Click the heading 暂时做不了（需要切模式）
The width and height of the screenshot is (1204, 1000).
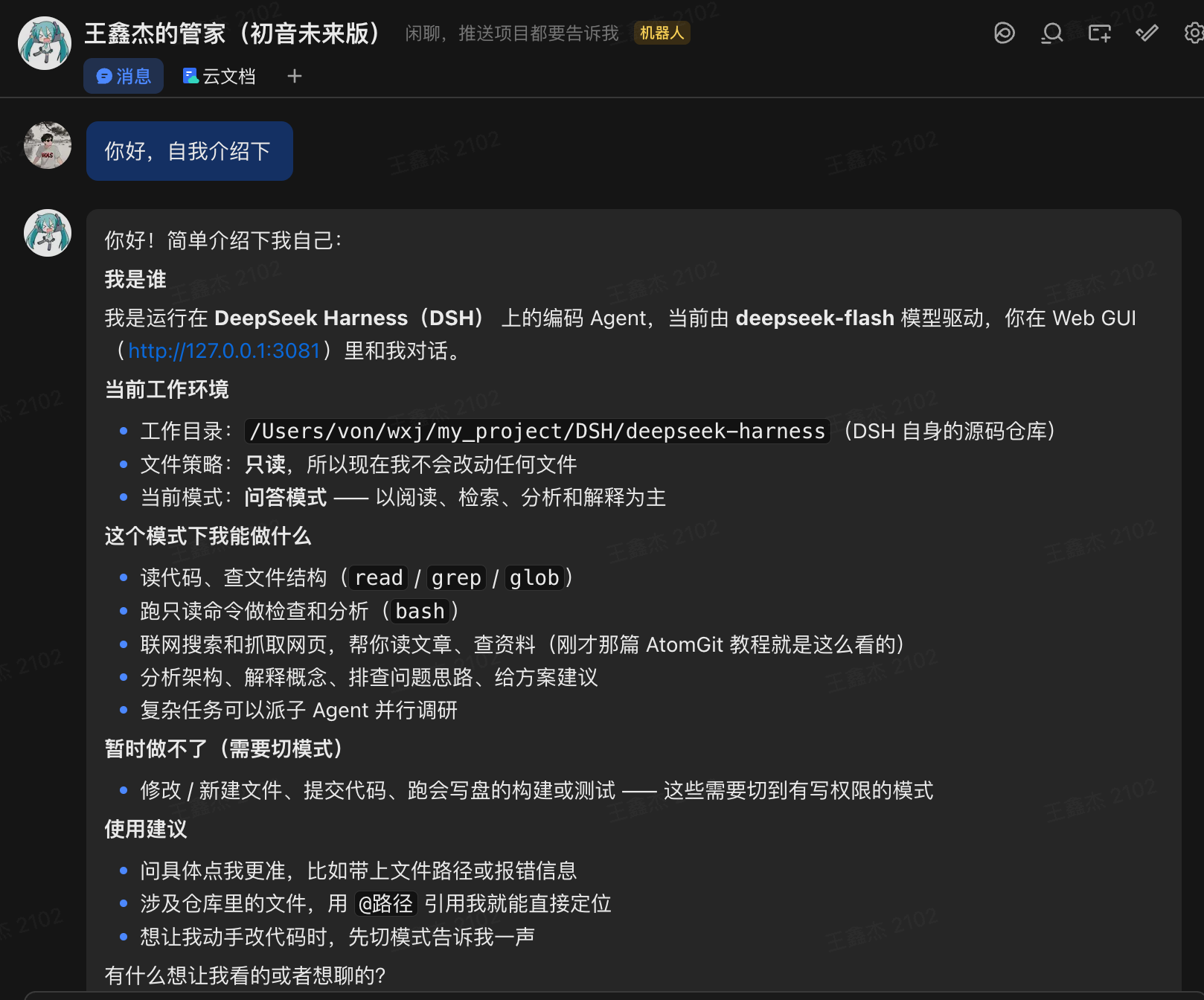223,749
